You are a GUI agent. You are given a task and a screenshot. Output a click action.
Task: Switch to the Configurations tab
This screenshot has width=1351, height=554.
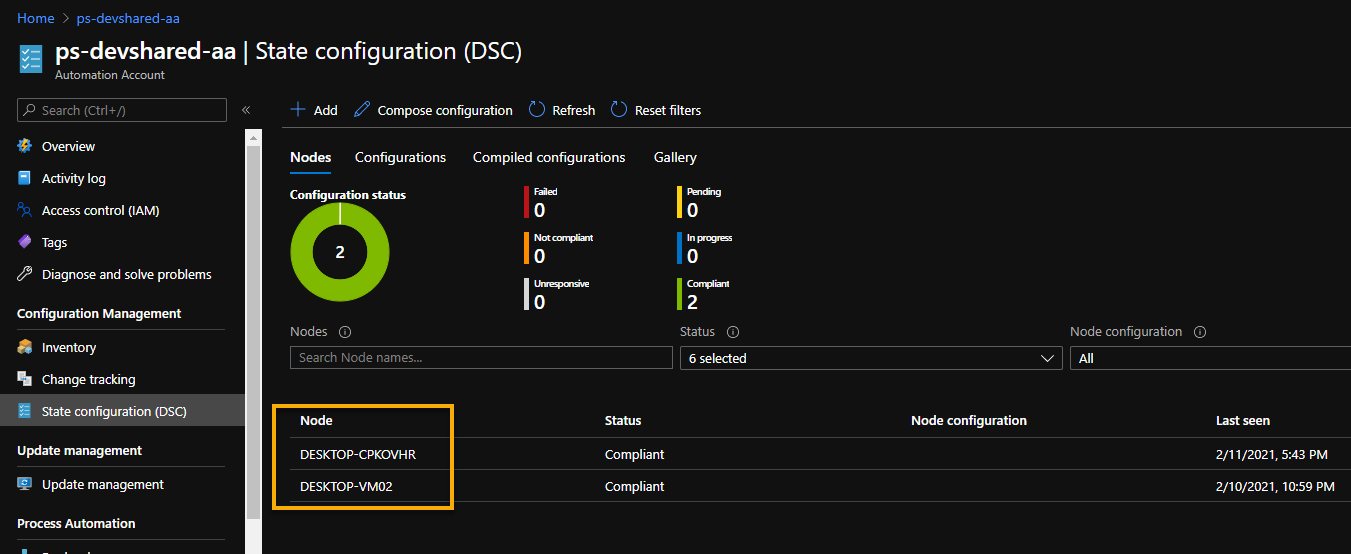coord(400,157)
